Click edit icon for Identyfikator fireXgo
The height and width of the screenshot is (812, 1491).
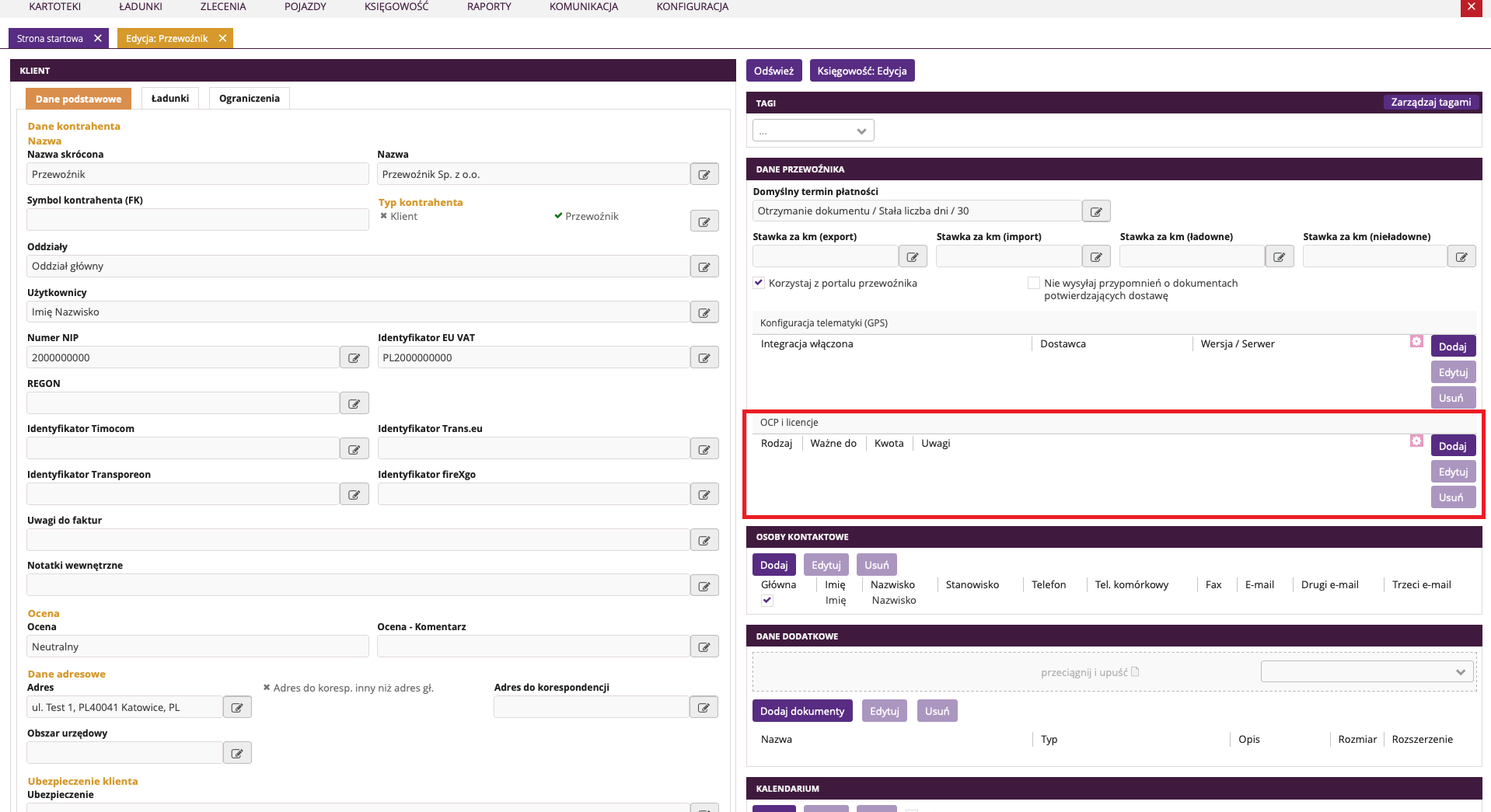click(x=704, y=494)
